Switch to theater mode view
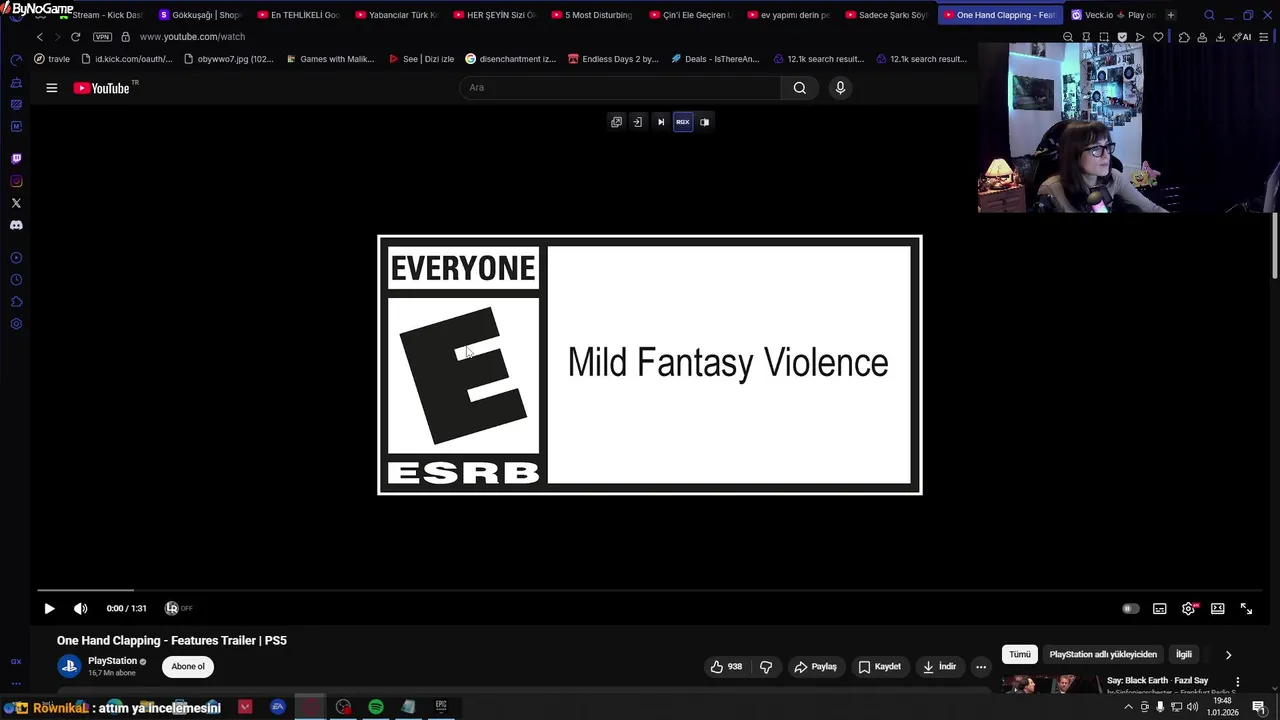Viewport: 1280px width, 720px height. click(1217, 608)
